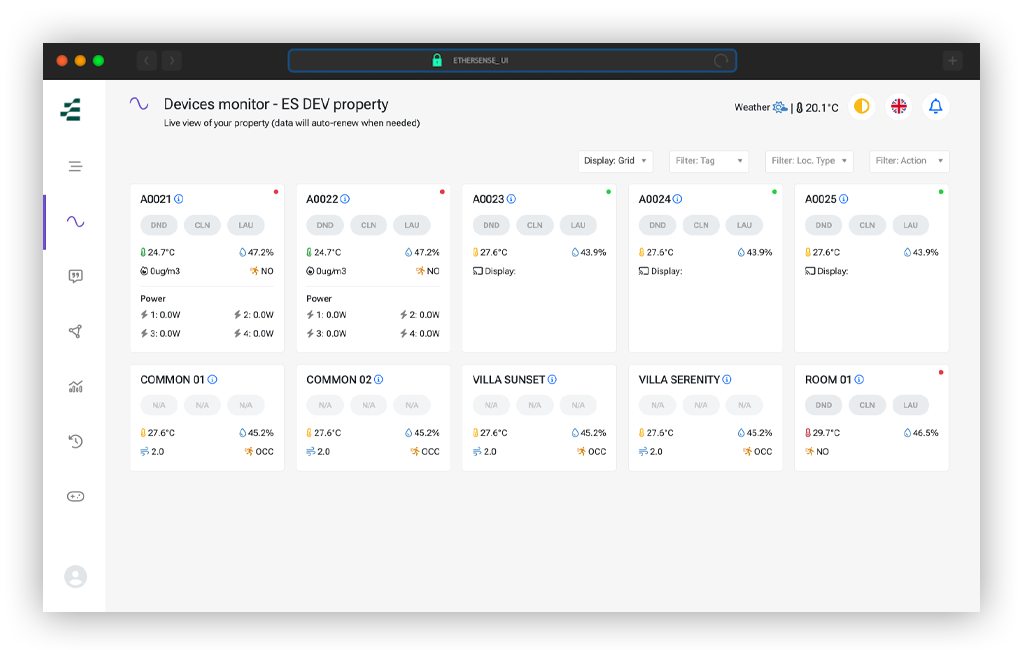Open the chat messages sidebar icon
Image resolution: width=1024 pixels, height=650 pixels.
pyautogui.click(x=75, y=276)
